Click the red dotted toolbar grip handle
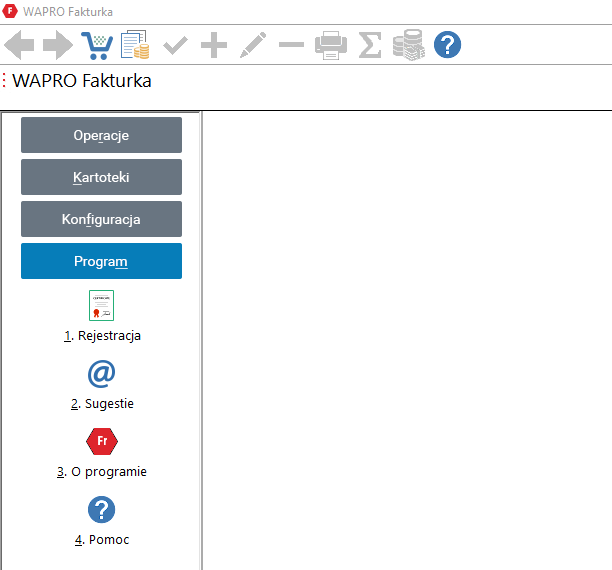612x570 pixels. click(x=4, y=80)
